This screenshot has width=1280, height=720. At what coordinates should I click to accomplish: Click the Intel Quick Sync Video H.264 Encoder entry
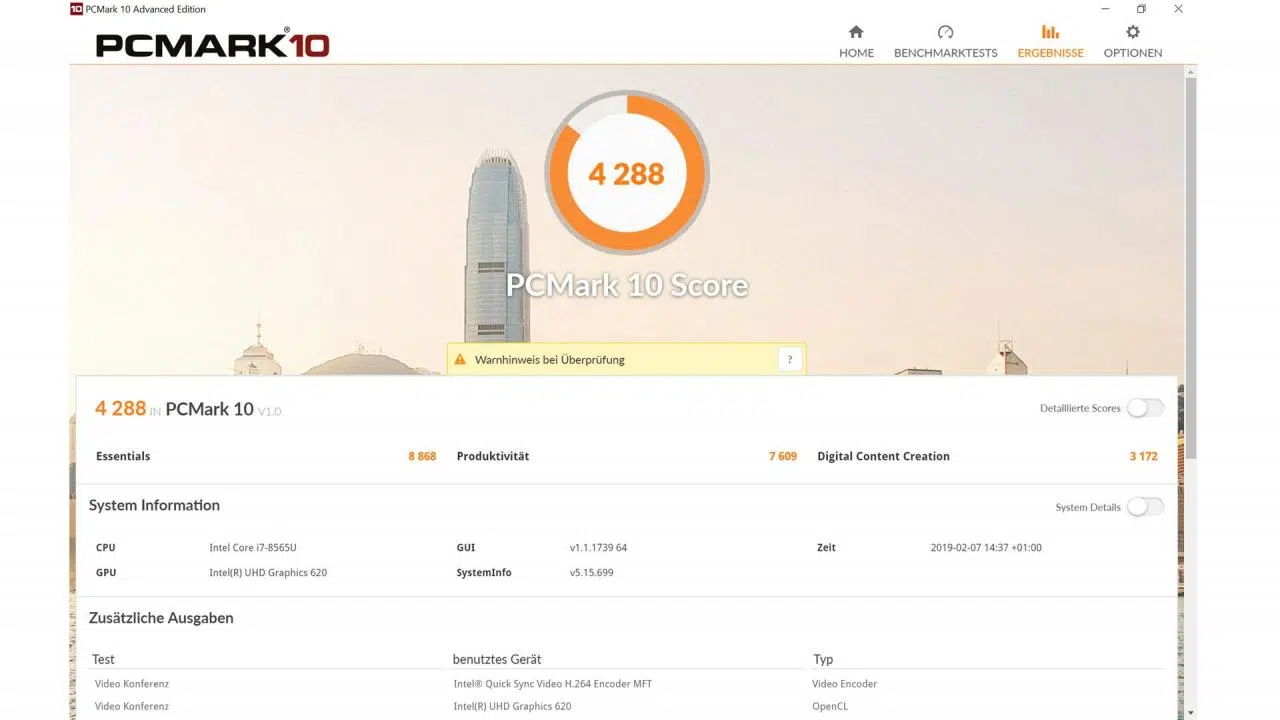click(553, 684)
